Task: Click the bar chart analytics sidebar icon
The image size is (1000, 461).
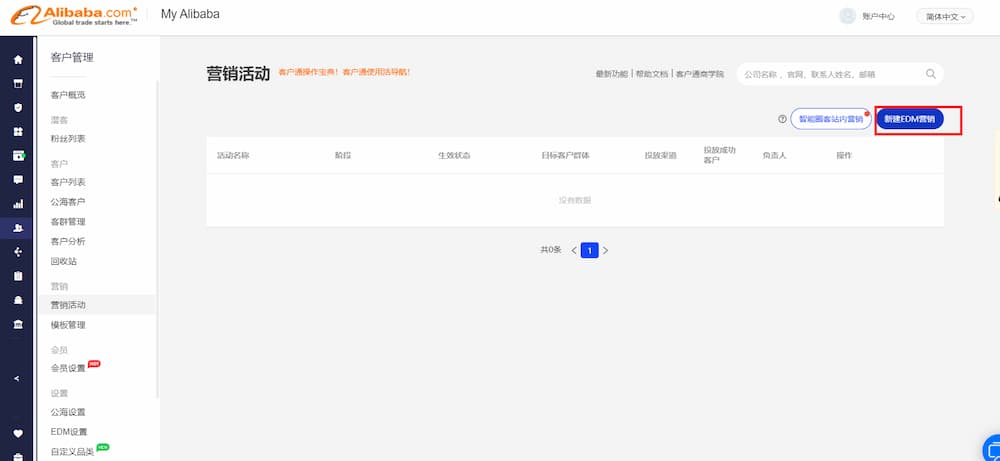Action: click(17, 204)
